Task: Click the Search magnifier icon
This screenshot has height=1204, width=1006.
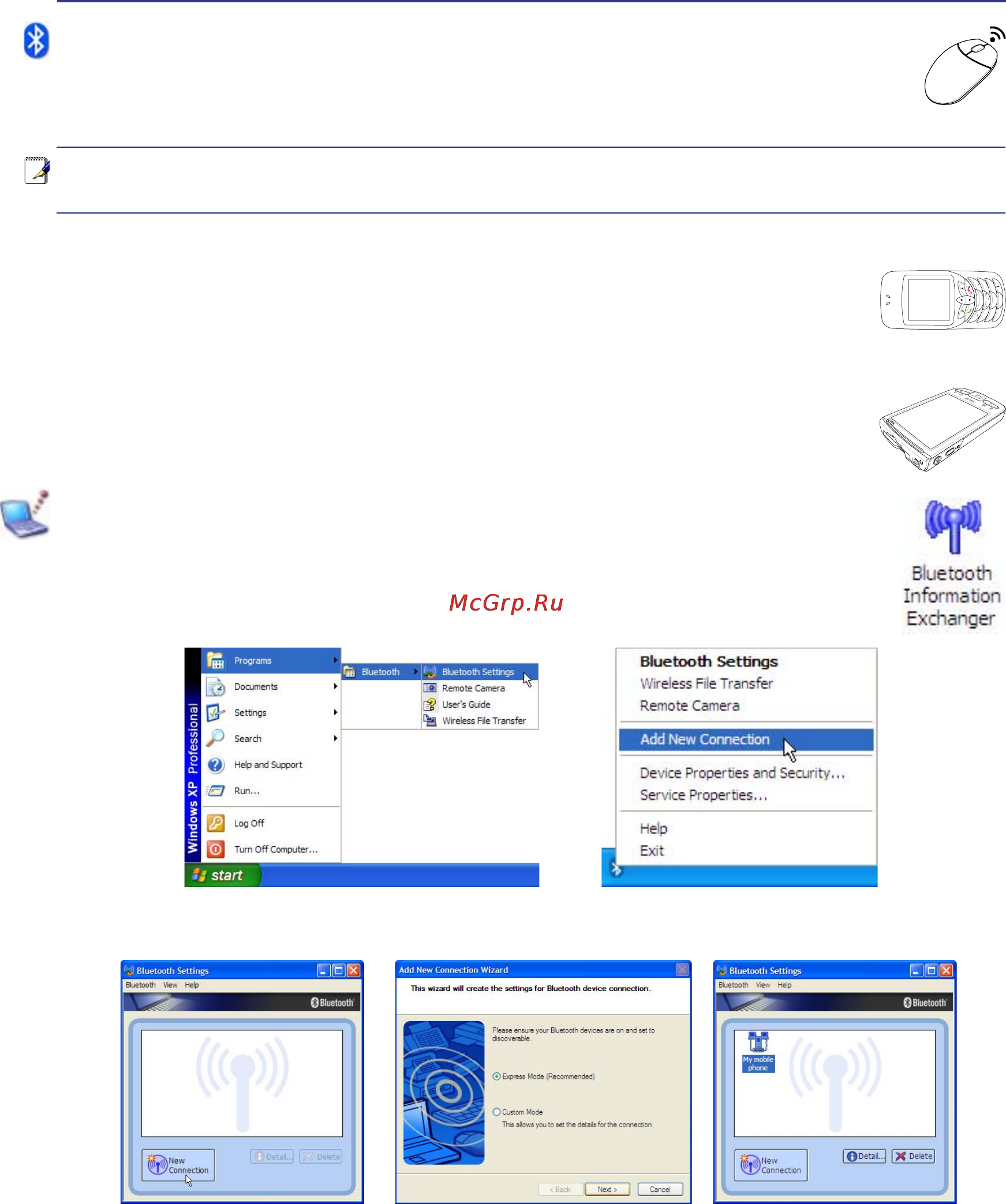Action: point(215,738)
